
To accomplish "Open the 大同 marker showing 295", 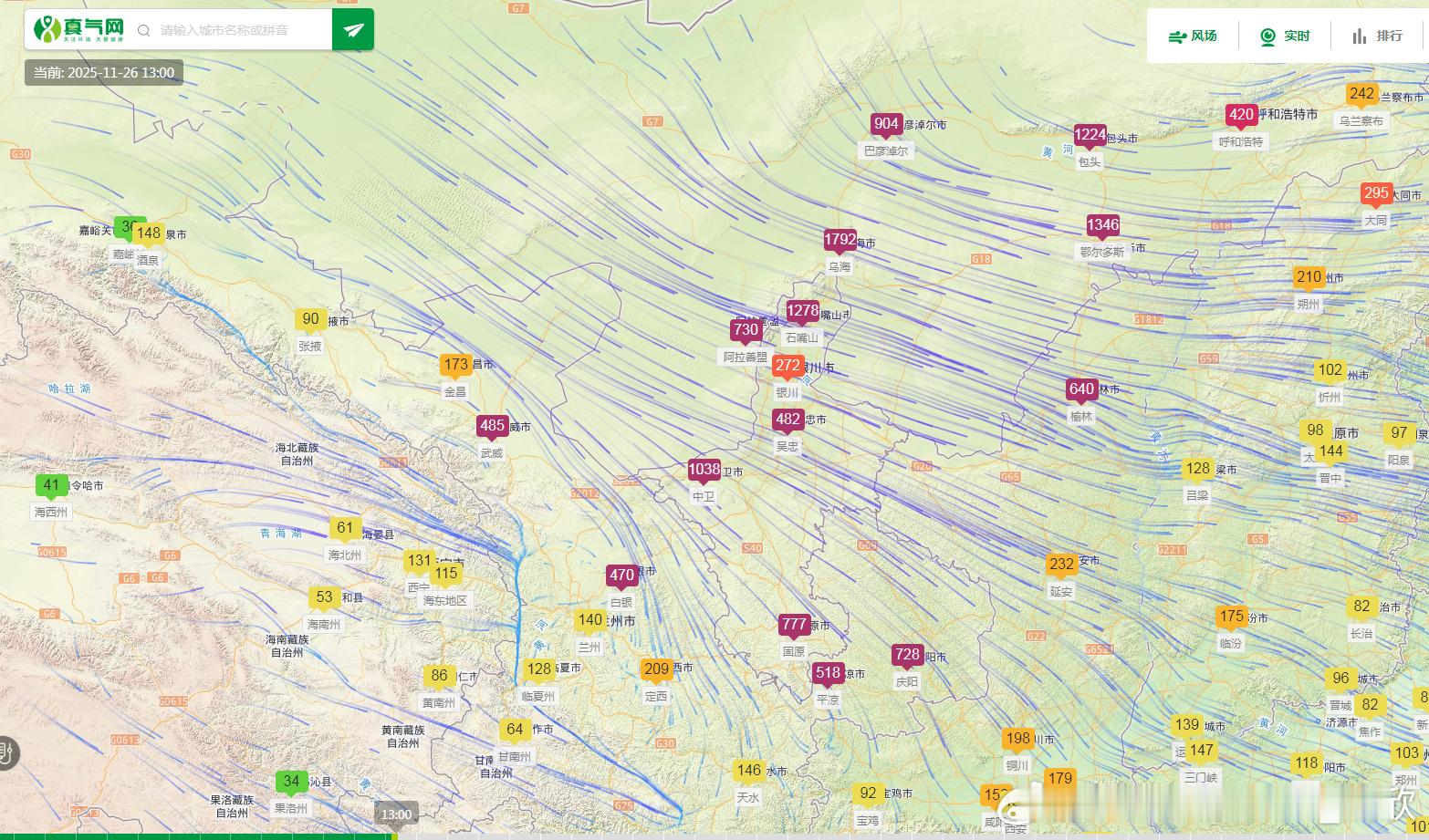I will click(x=1376, y=193).
